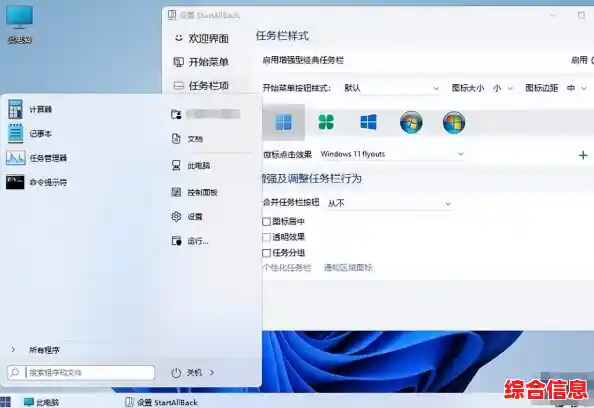Open This PC (此电脑) in start menu
594x408 pixels.
[x=191, y=166]
